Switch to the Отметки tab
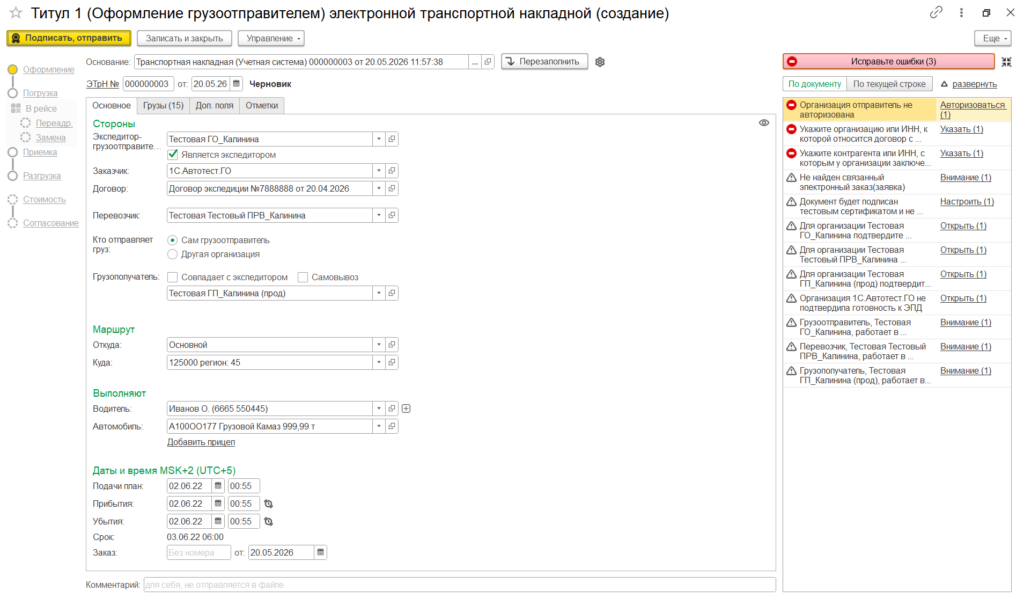 click(x=262, y=106)
